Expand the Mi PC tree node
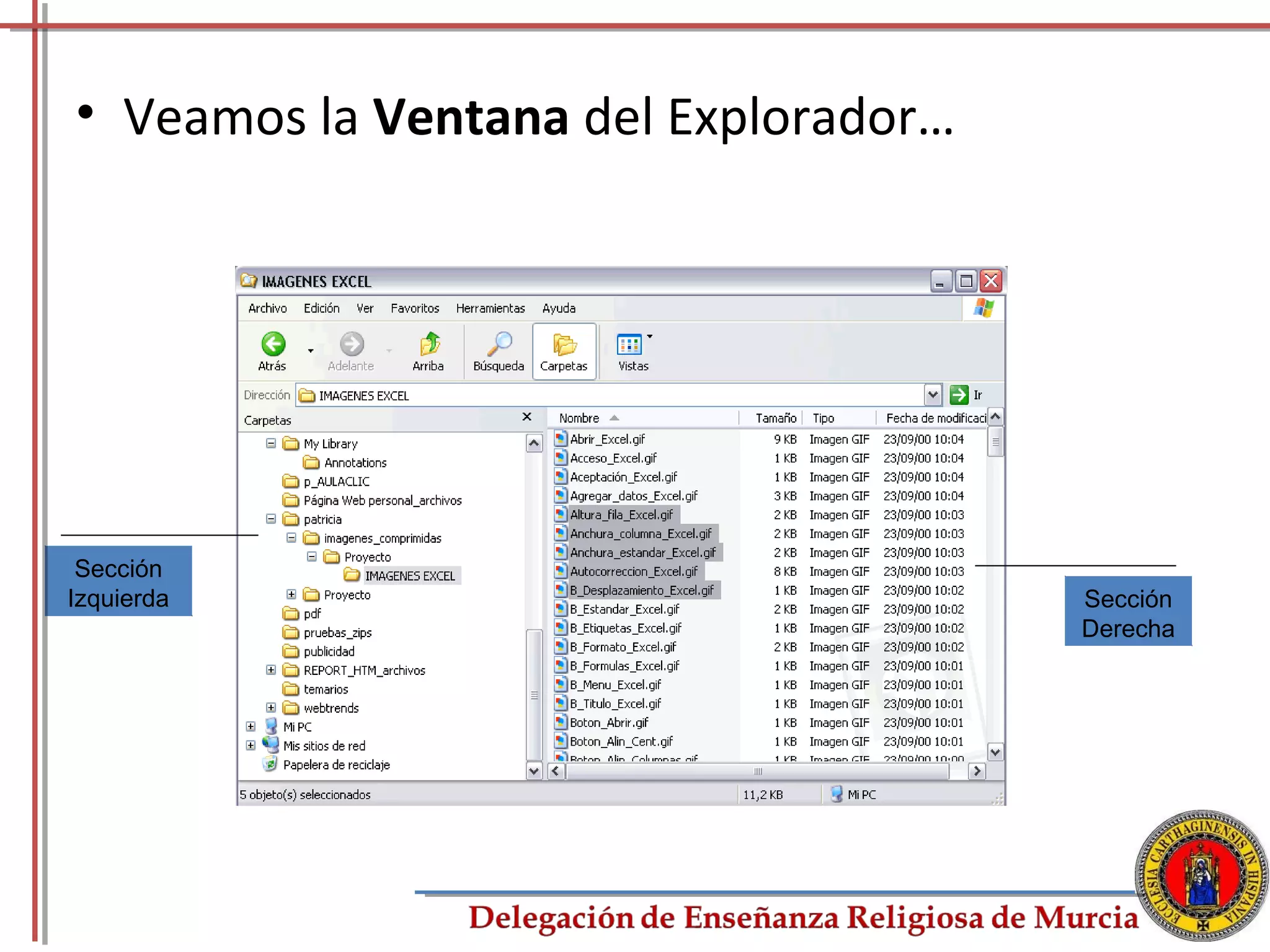The height and width of the screenshot is (952, 1270). 251,726
